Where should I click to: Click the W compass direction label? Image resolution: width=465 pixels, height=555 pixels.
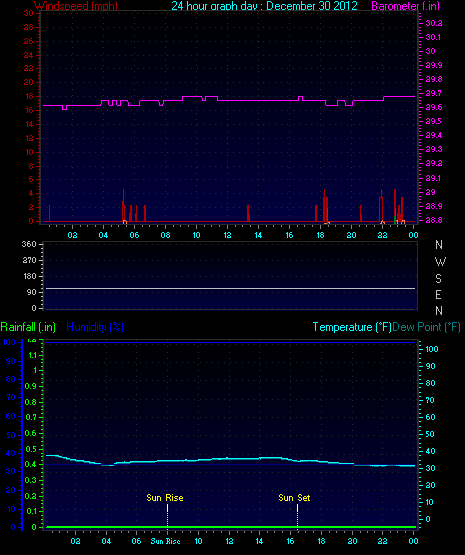(x=440, y=262)
